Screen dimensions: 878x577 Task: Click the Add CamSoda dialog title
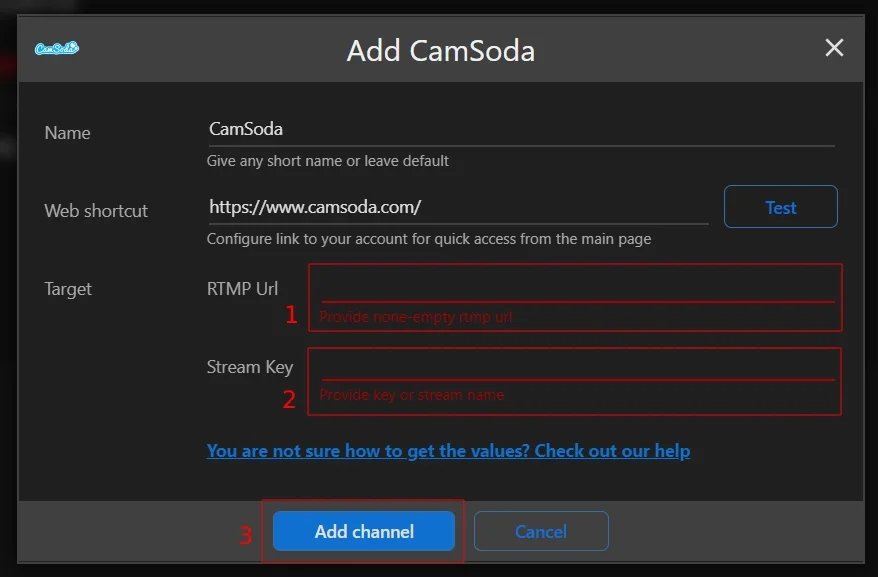441,50
